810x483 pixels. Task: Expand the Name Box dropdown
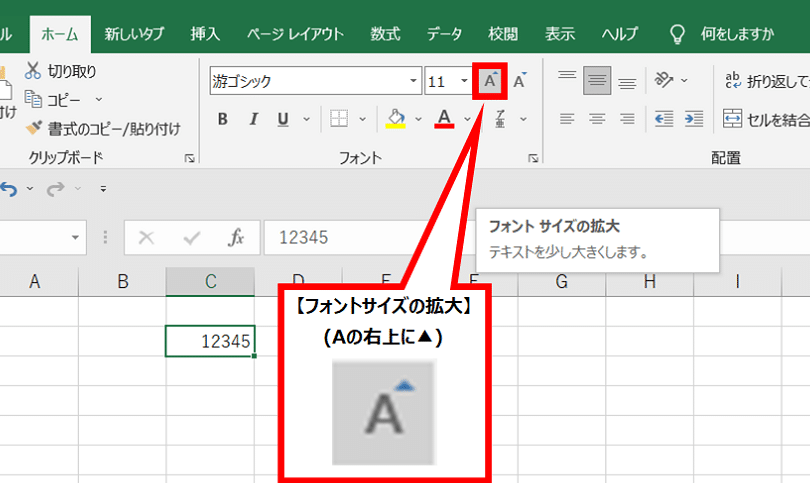pos(77,238)
